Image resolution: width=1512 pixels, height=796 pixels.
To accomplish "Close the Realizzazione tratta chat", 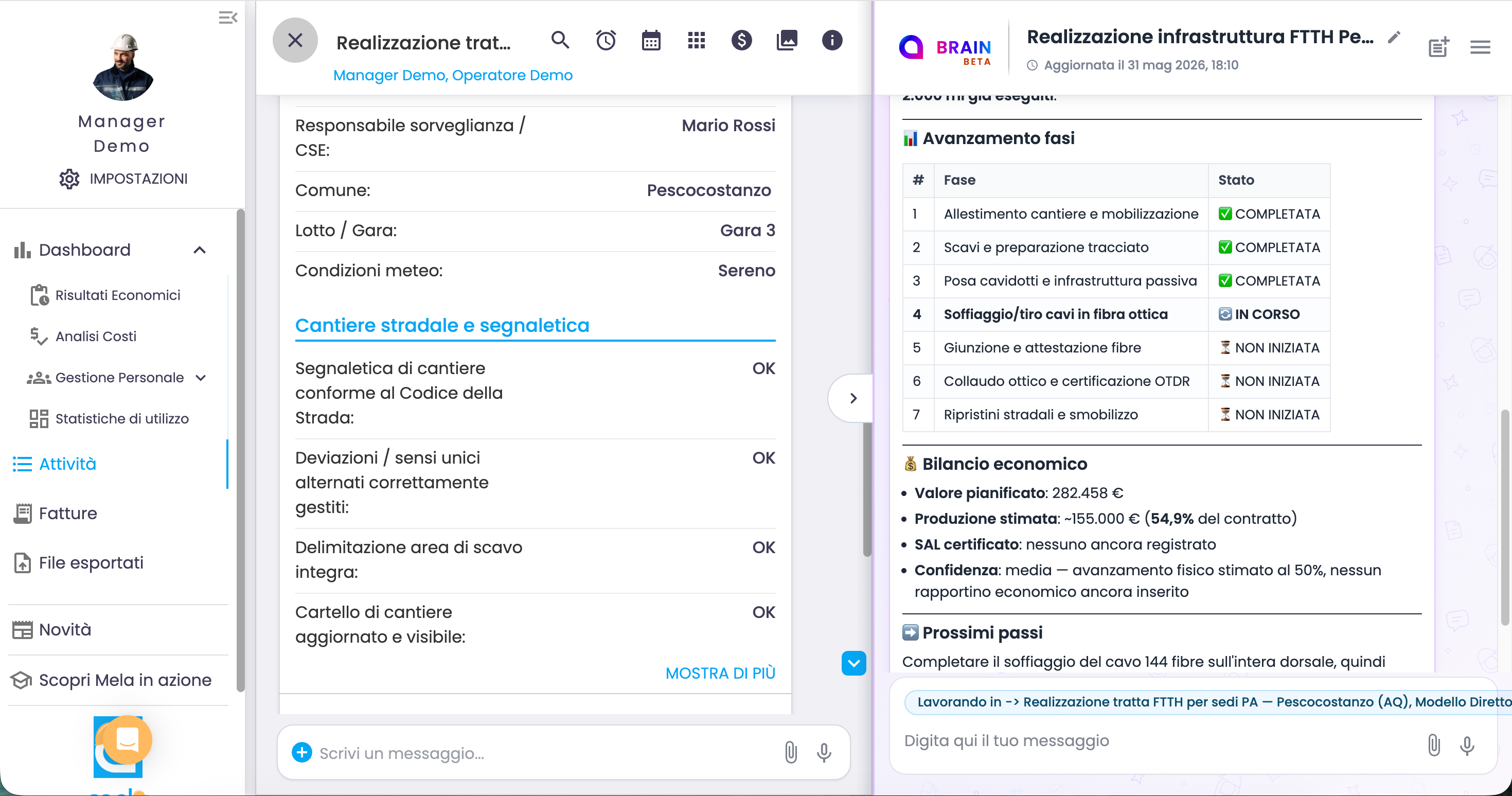I will pyautogui.click(x=295, y=41).
